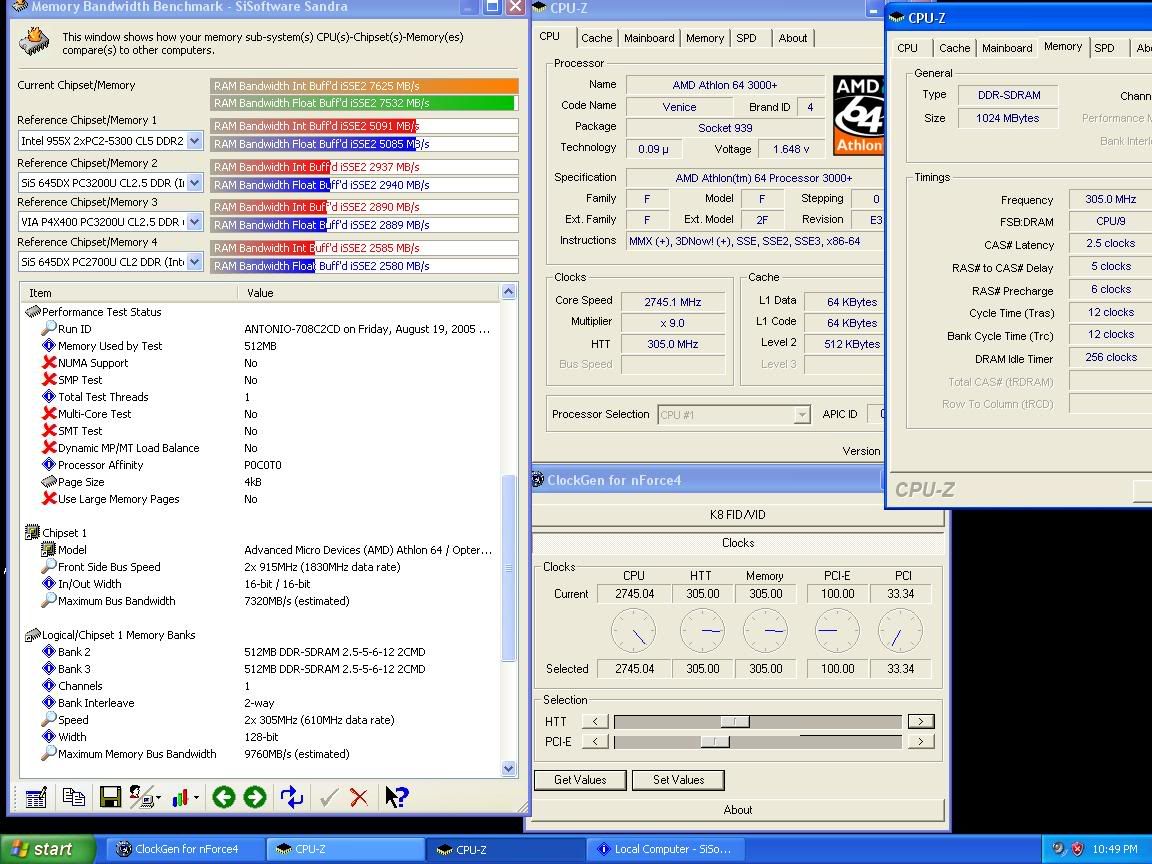
Task: Click the Get Values button
Action: pos(580,780)
